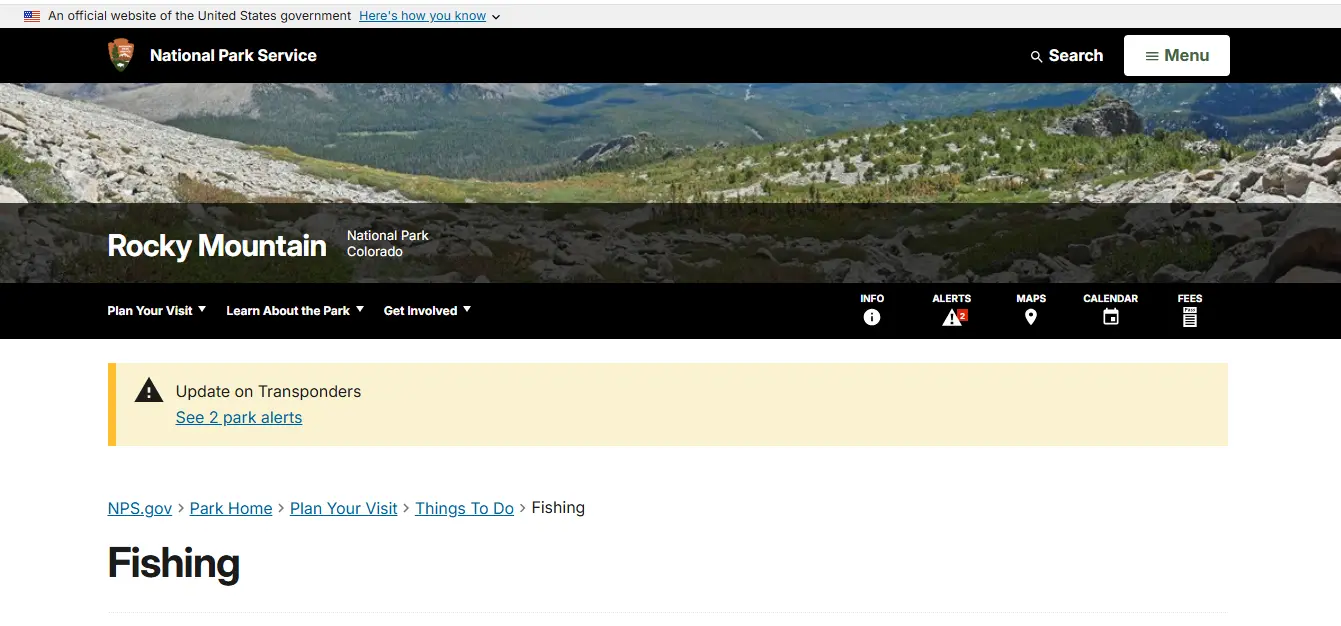This screenshot has height=626, width=1341.
Task: Click the INFO label text
Action: pos(872,298)
